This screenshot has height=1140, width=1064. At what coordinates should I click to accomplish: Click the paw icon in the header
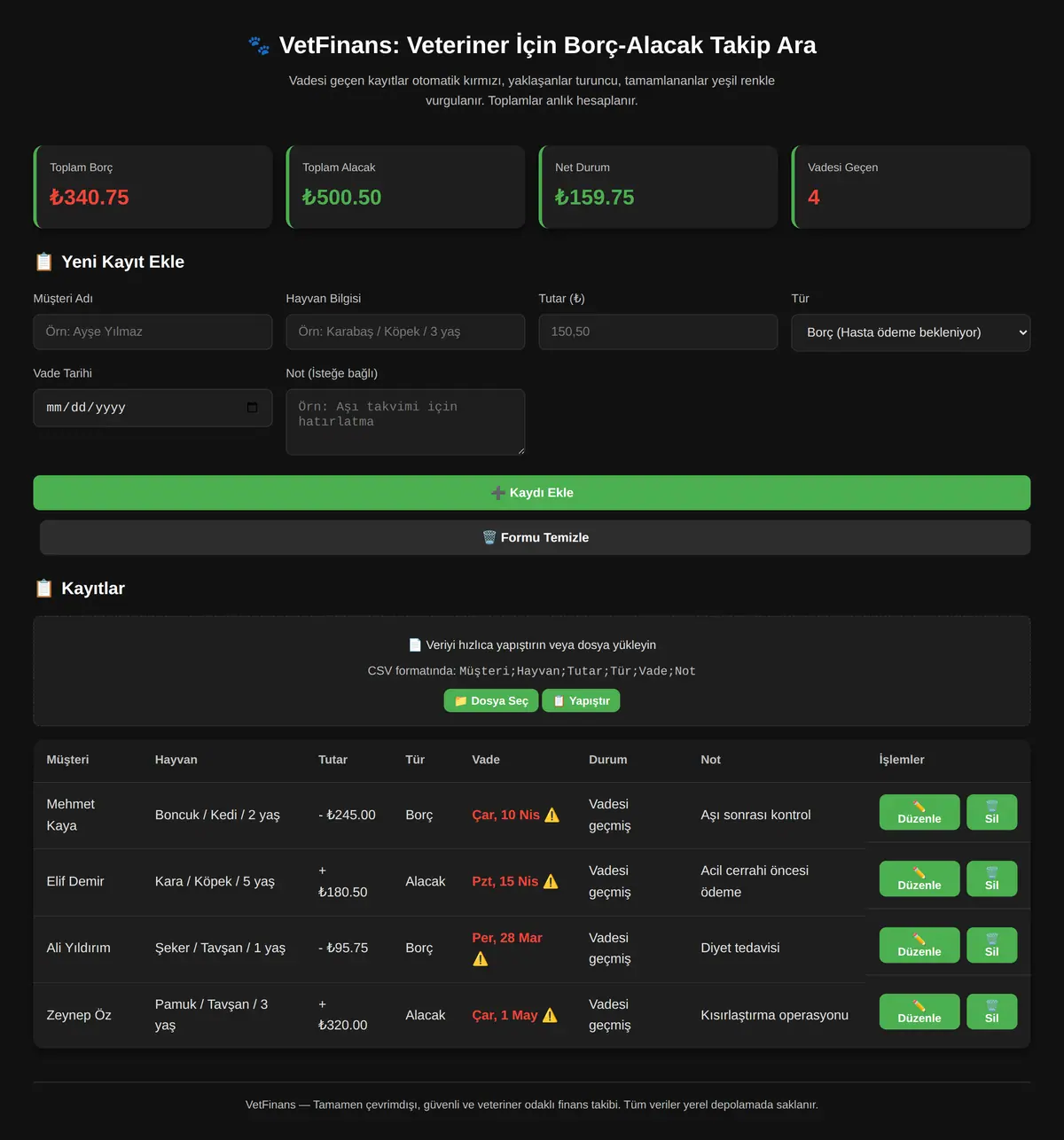259,45
